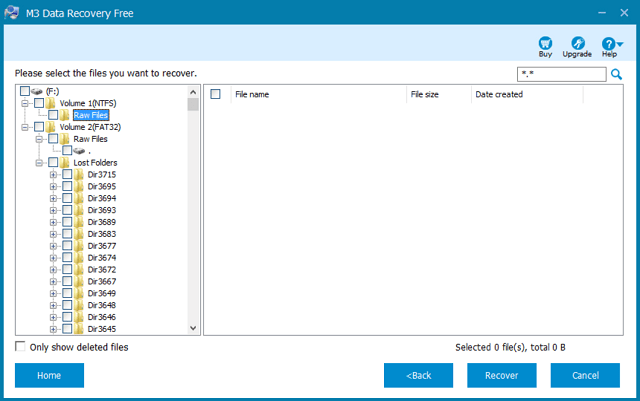The height and width of the screenshot is (401, 640).
Task: Click the Upgrade wrench icon
Action: coord(578,43)
